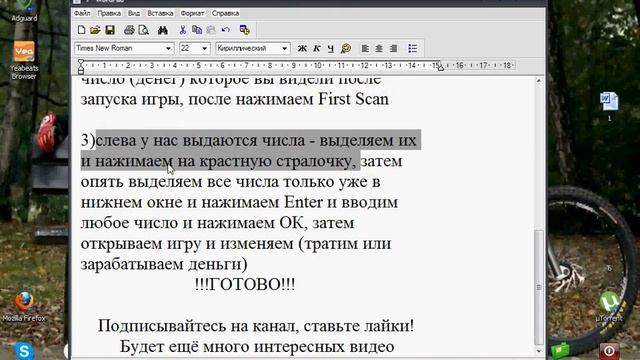Click left indent marker on ruler

81,67
